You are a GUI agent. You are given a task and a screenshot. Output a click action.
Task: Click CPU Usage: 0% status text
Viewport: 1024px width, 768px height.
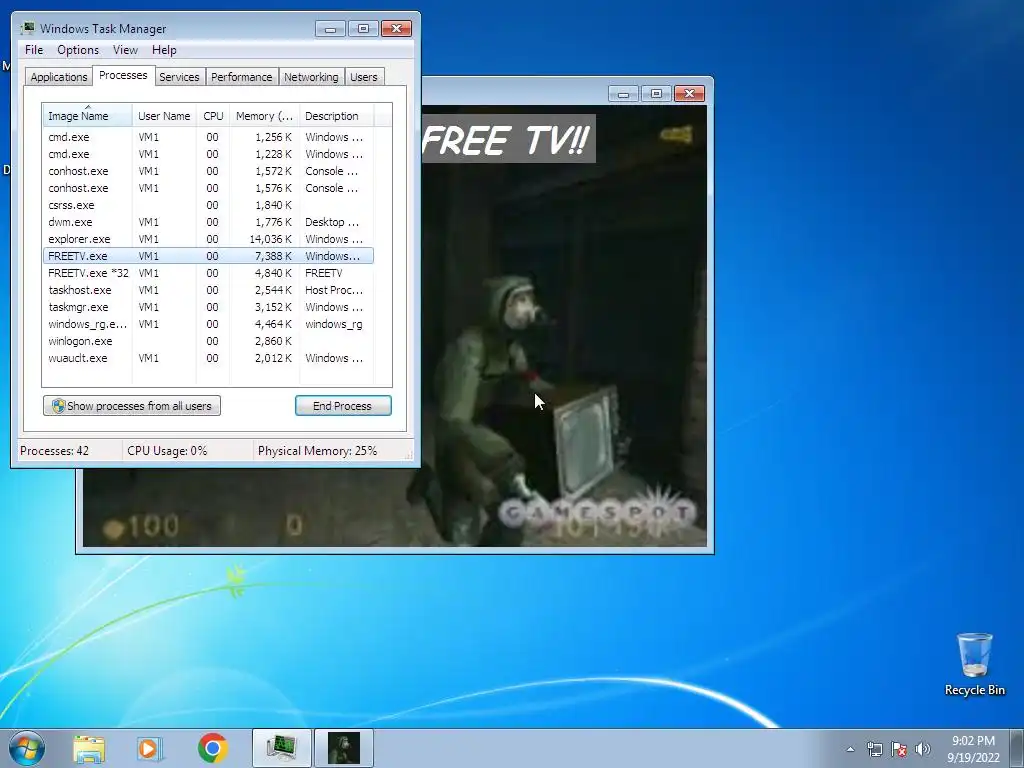pyautogui.click(x=167, y=451)
